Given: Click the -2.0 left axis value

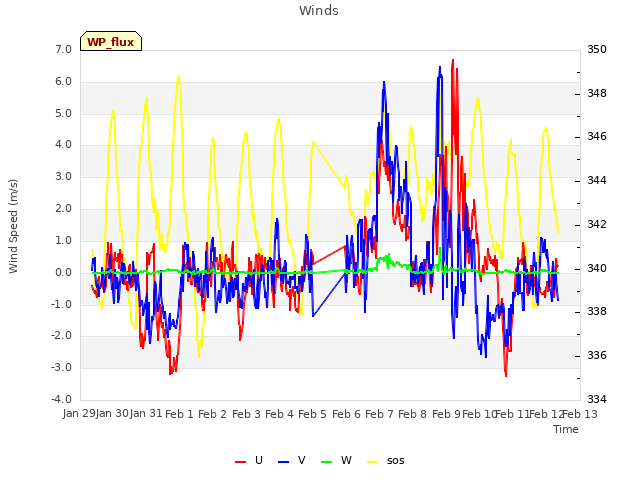Looking at the screenshot, I should tap(61, 336).
